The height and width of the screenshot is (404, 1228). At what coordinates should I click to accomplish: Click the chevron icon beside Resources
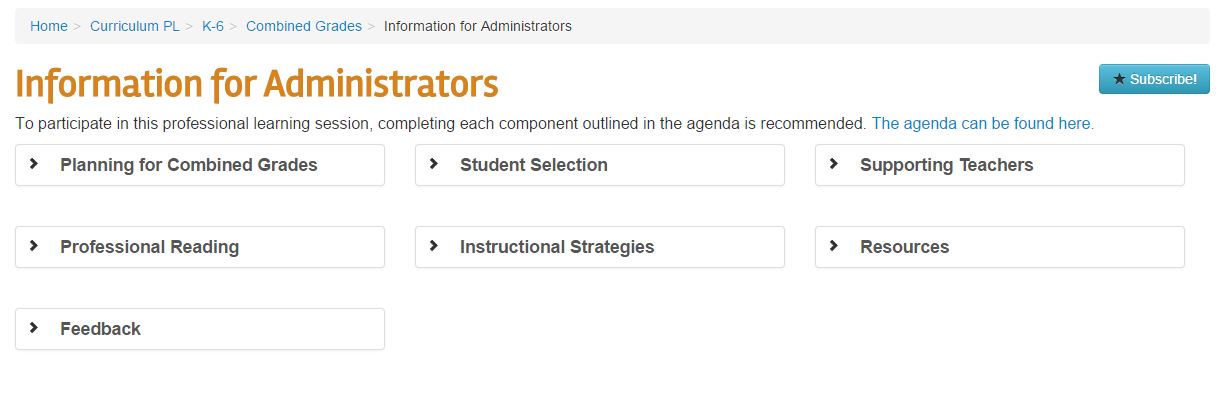(834, 246)
